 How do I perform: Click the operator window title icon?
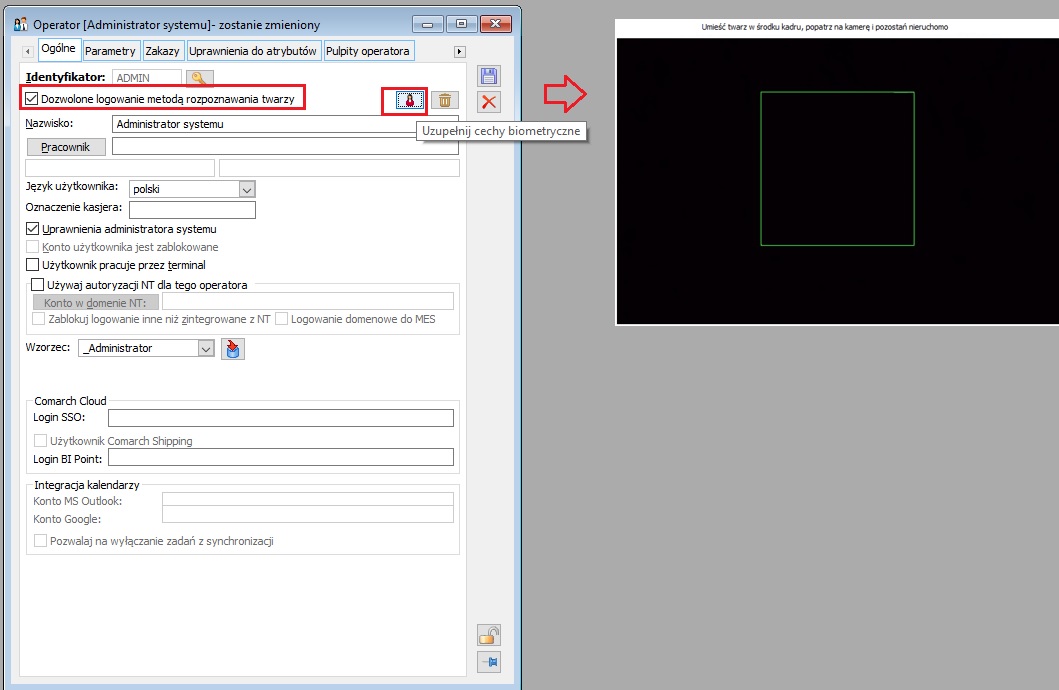point(21,24)
